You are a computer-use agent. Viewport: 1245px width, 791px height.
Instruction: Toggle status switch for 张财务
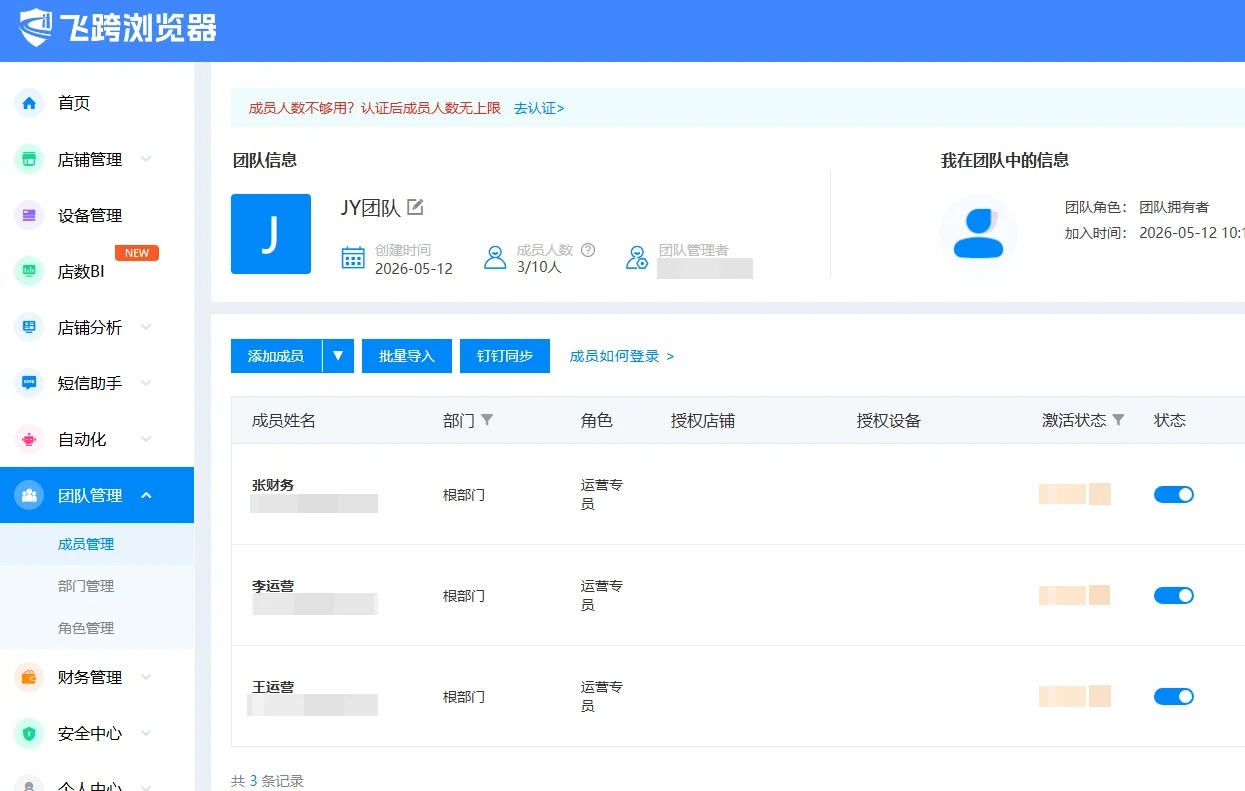point(1174,494)
